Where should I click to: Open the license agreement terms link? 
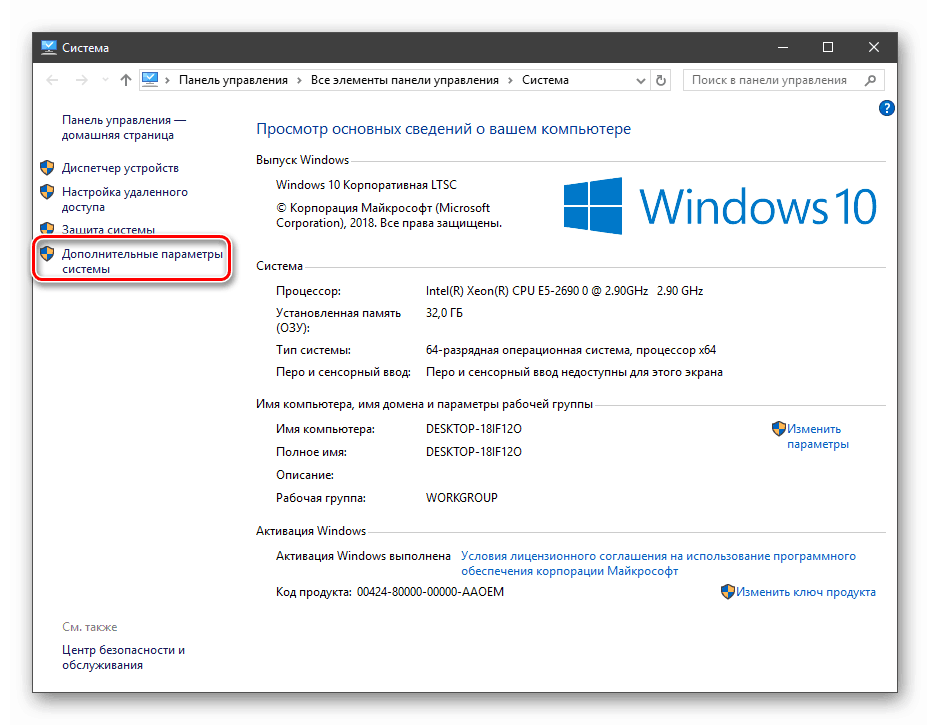(x=658, y=564)
